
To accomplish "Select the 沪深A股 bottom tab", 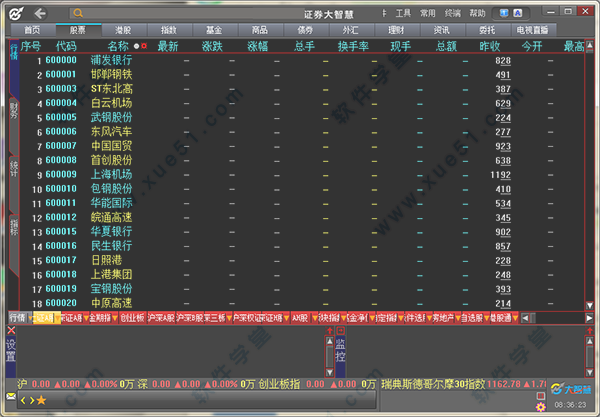I will click(x=161, y=318).
